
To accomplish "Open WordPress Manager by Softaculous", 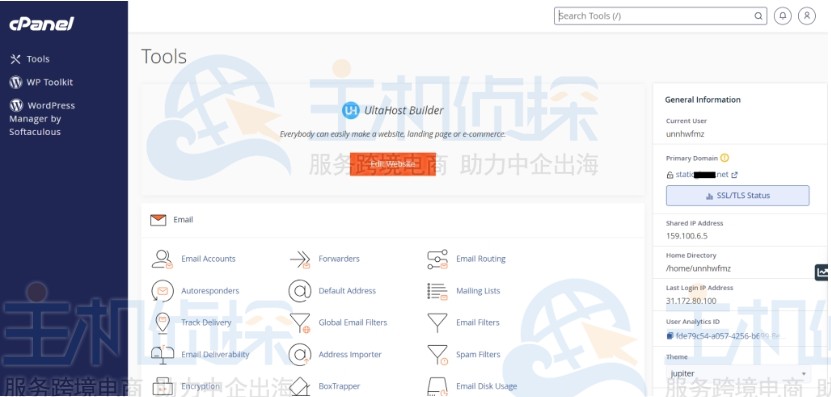I will 42,118.
